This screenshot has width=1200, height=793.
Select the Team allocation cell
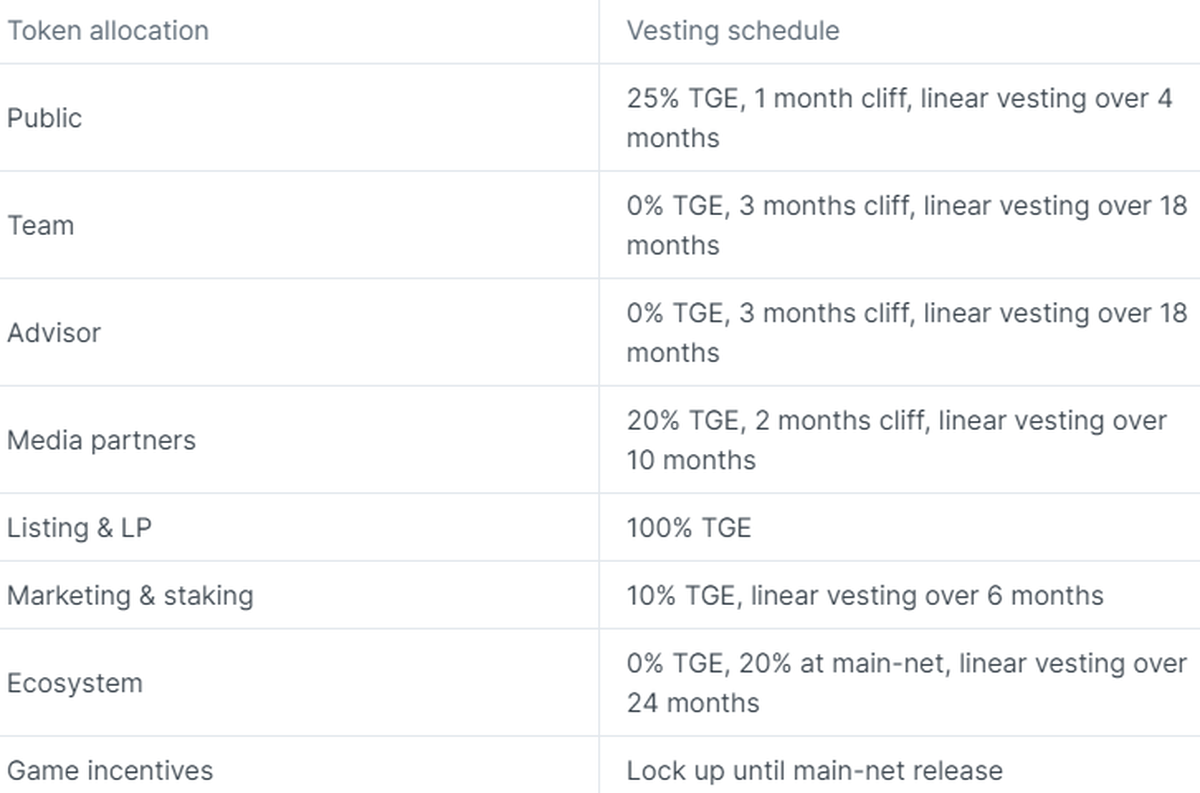click(x=41, y=225)
